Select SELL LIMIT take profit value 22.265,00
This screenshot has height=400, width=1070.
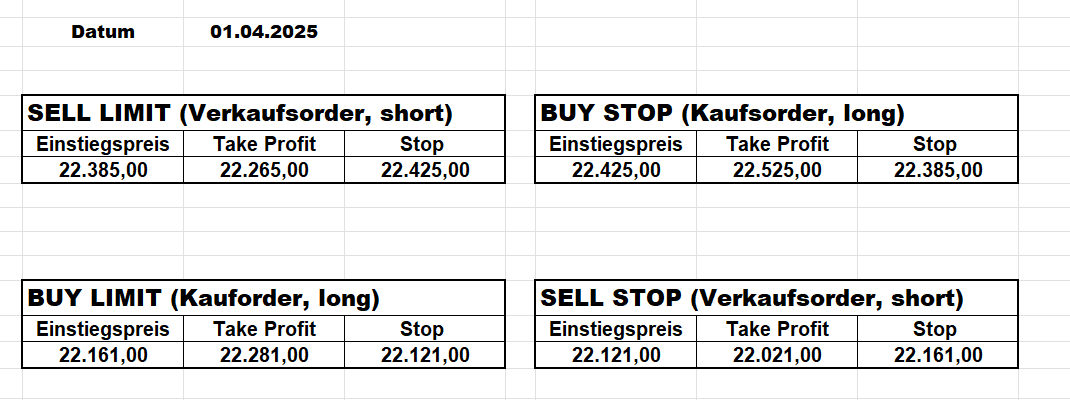264,170
